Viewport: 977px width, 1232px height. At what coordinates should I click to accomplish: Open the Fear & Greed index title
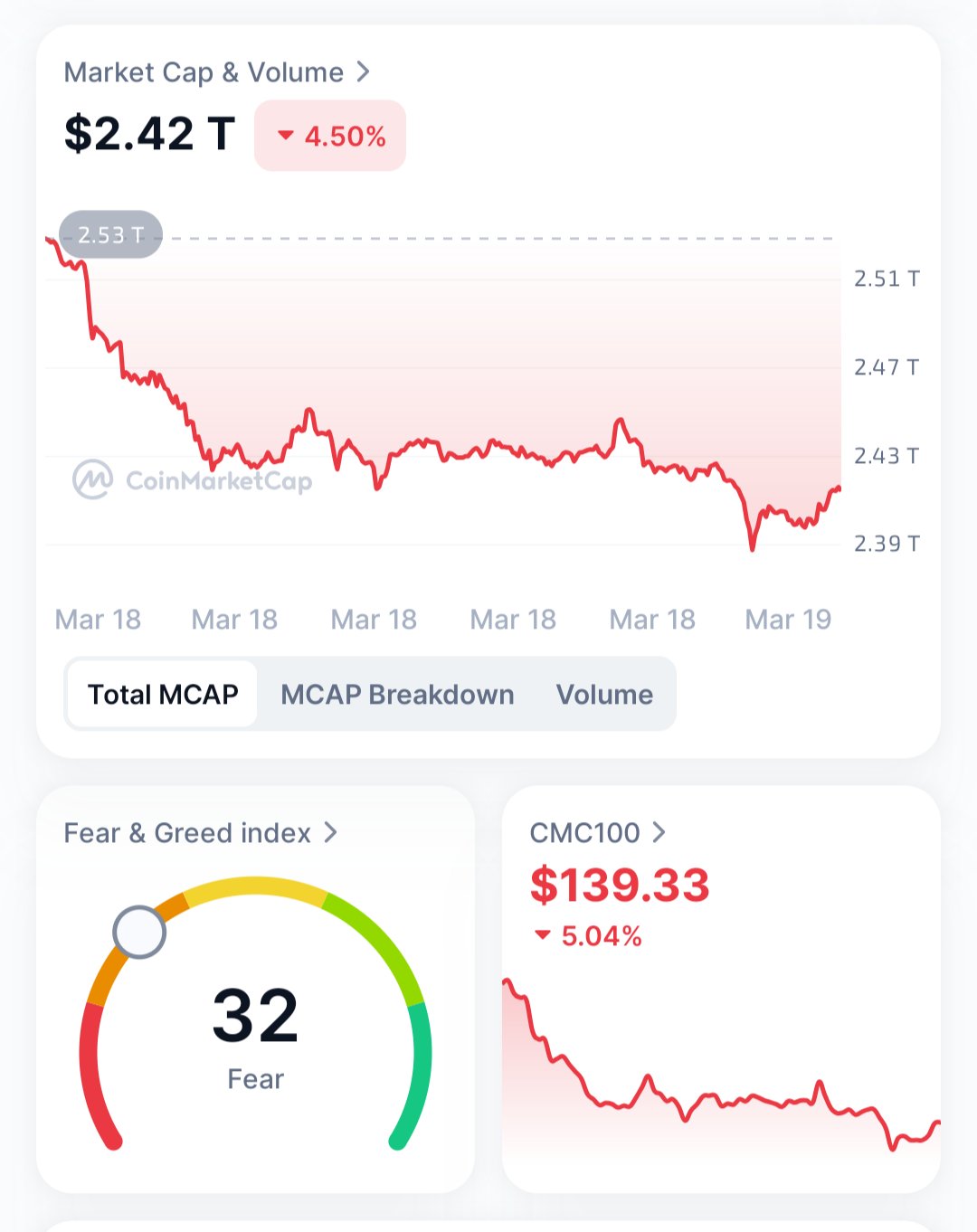[187, 833]
